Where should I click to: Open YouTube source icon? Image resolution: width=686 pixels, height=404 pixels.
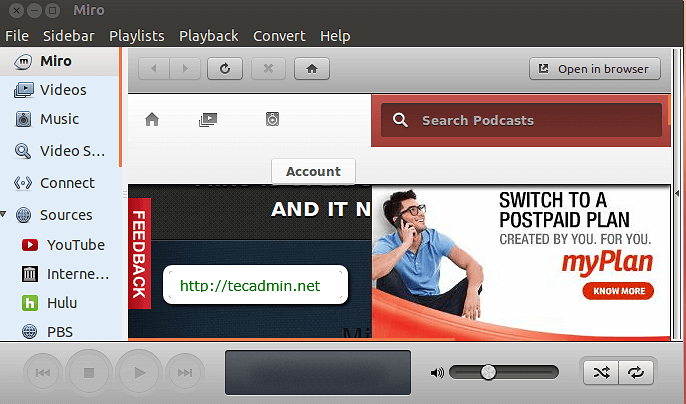coord(30,245)
